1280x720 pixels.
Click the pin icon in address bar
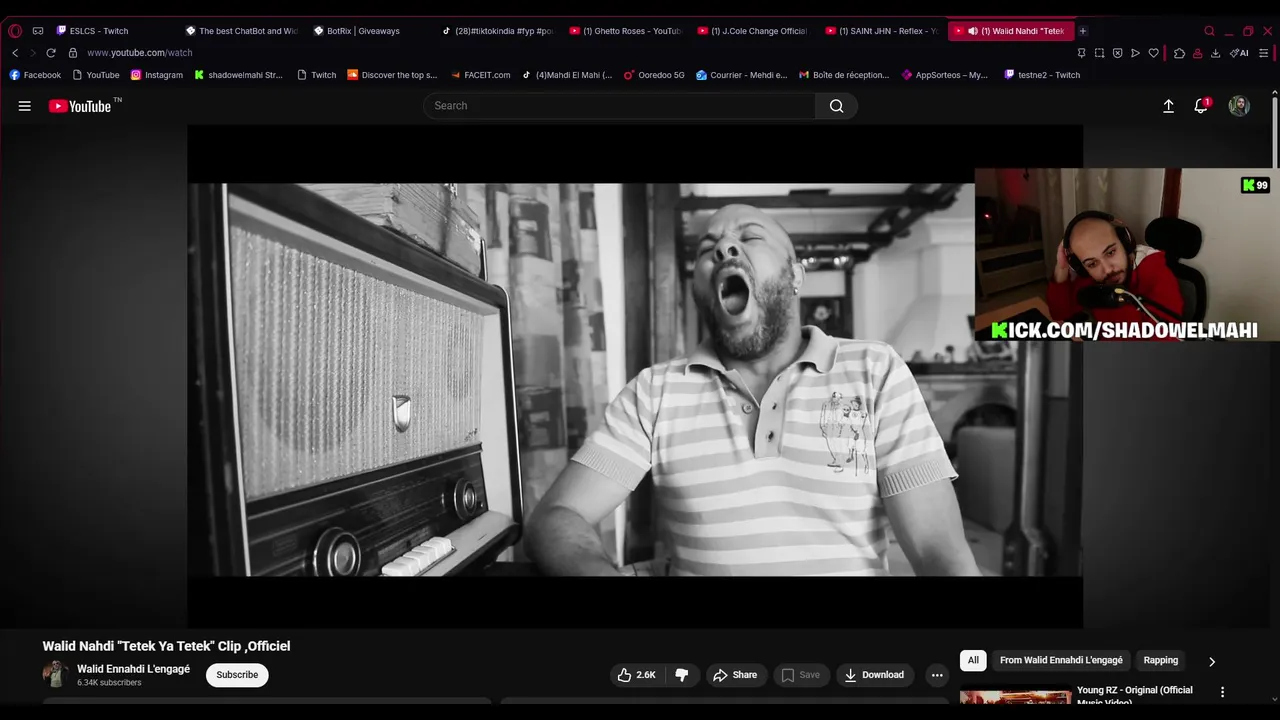click(1081, 53)
